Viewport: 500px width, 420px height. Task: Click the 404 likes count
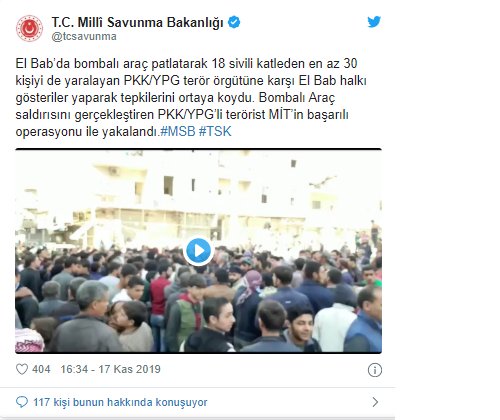coord(41,369)
